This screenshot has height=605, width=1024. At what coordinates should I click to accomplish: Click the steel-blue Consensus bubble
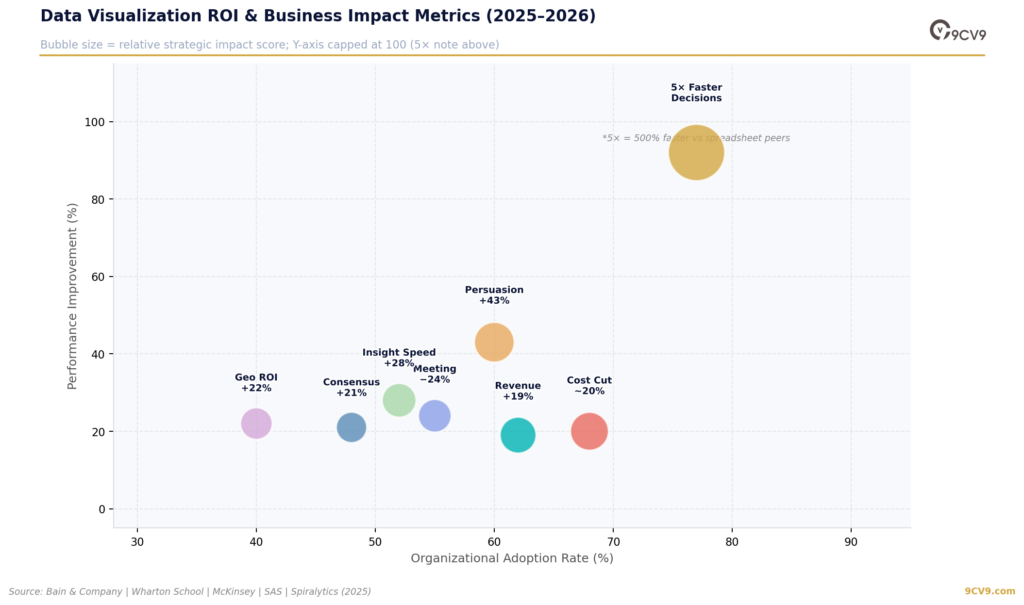(x=351, y=427)
